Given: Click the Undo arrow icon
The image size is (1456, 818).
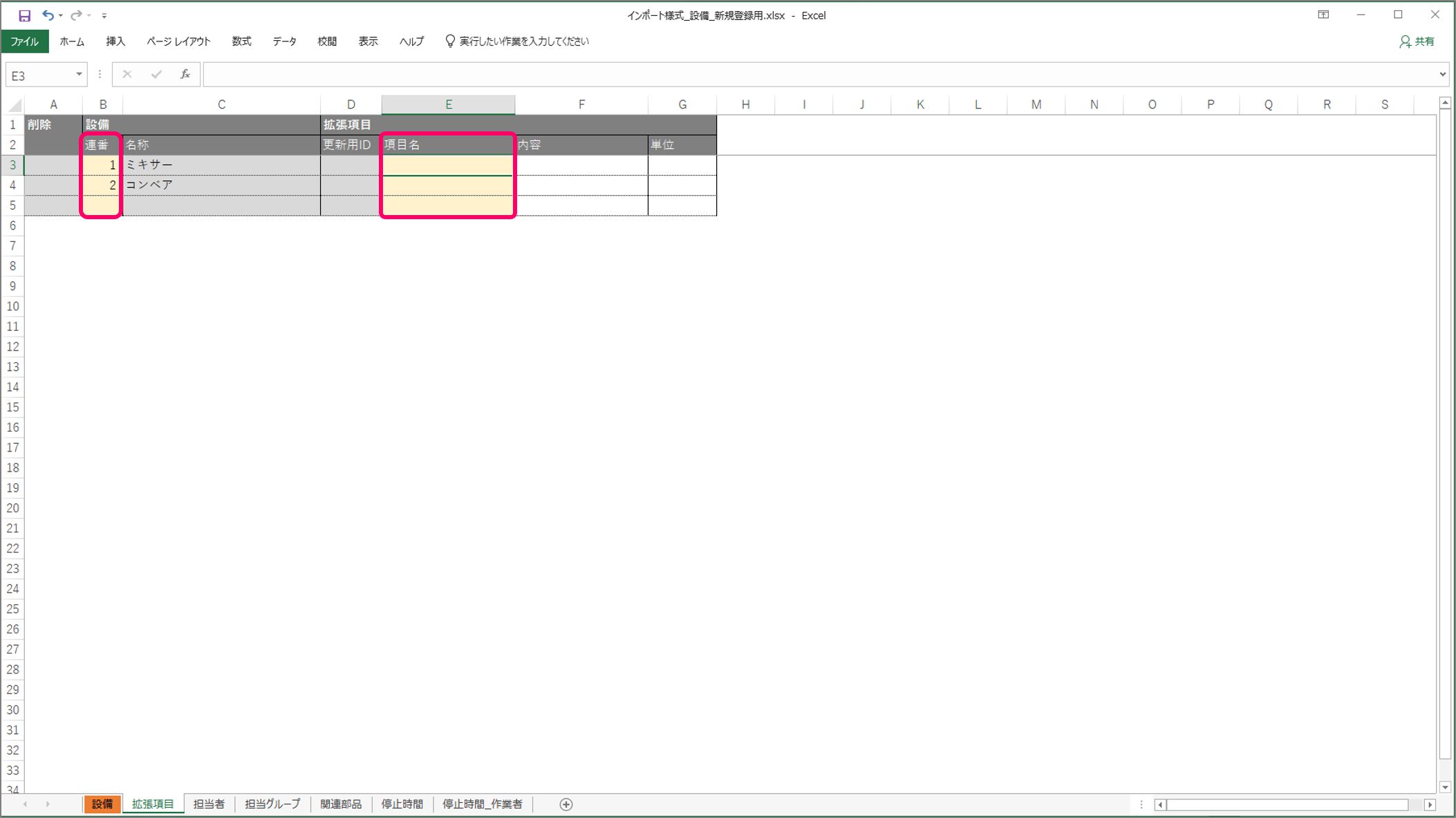Looking at the screenshot, I should [x=47, y=15].
